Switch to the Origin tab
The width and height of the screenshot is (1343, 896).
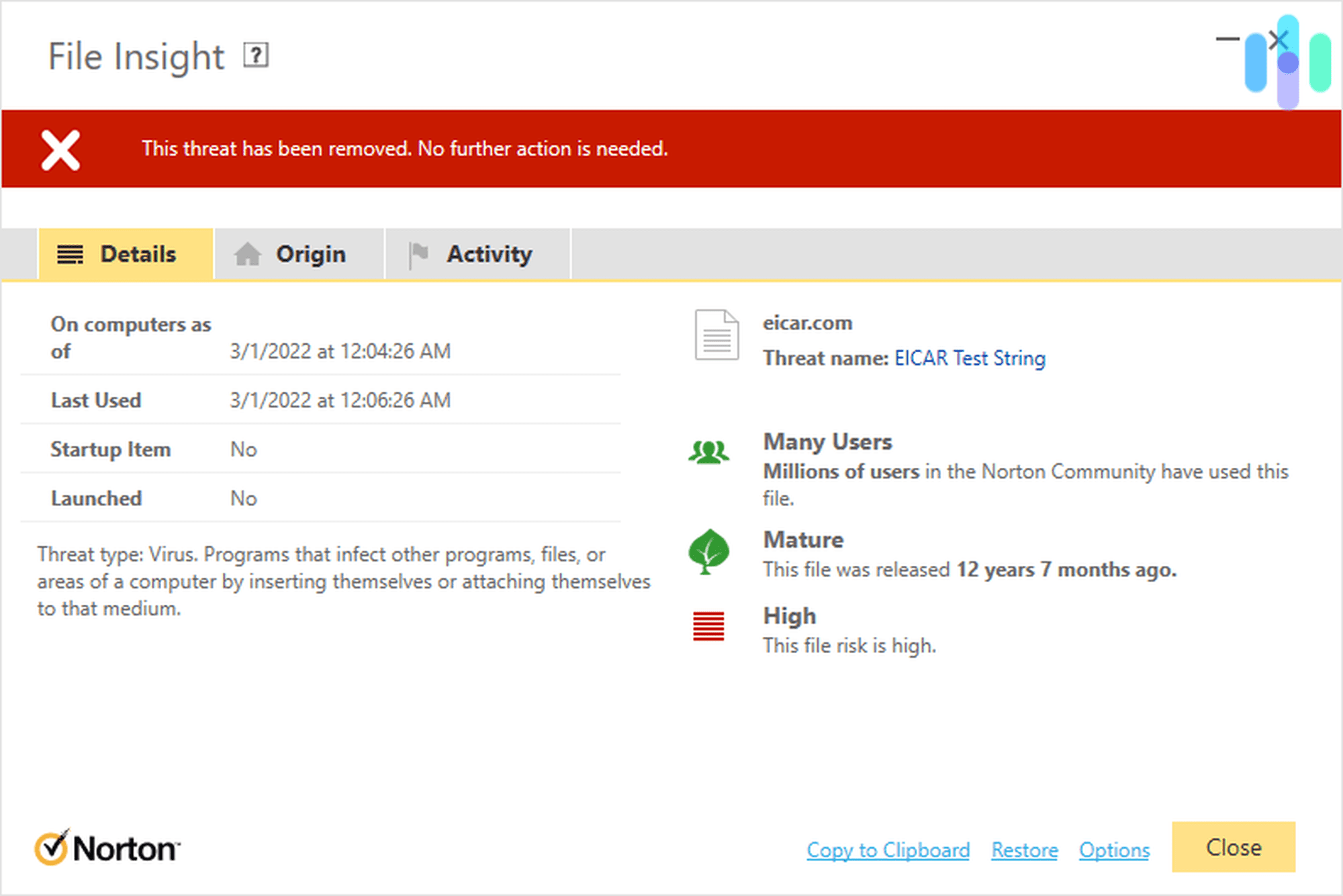[x=310, y=254]
